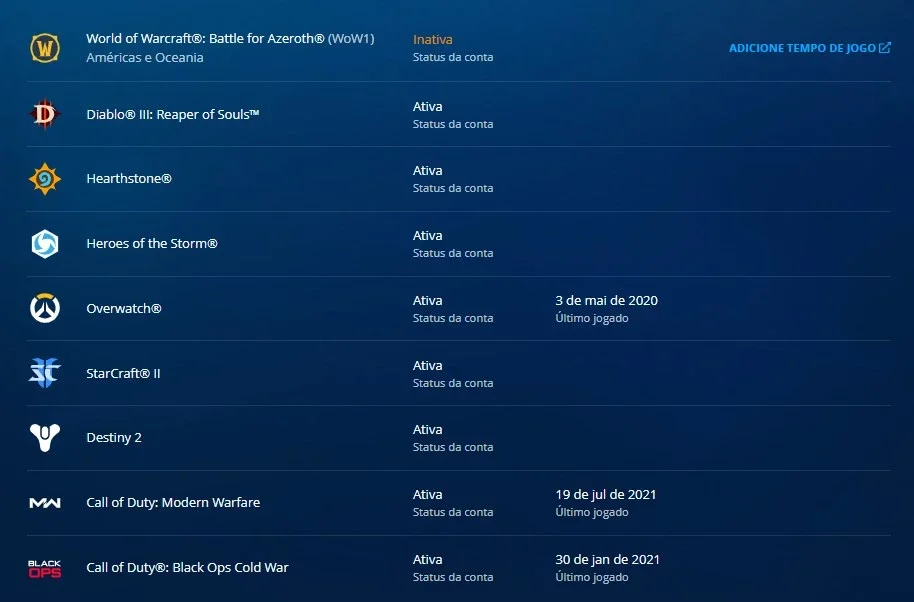The image size is (914, 602).
Task: Click the Black Ops logo icon
Action: 45,568
